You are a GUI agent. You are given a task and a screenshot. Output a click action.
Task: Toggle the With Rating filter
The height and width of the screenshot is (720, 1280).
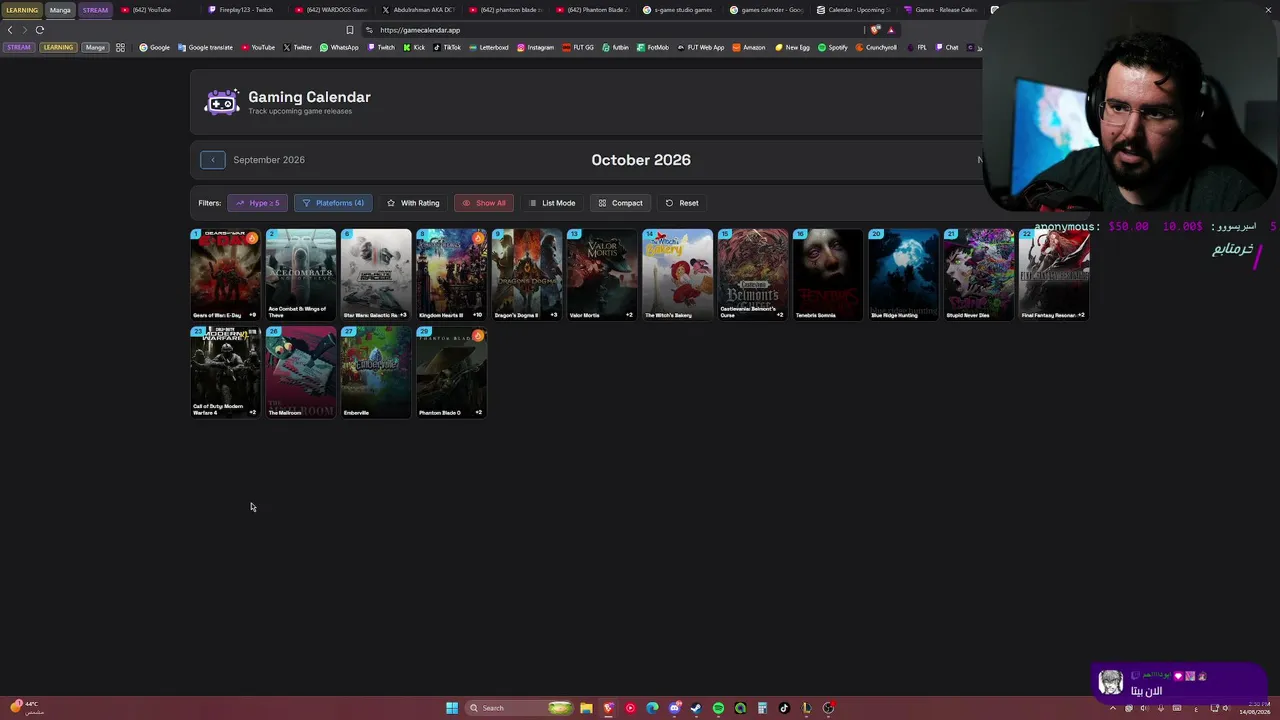413,203
